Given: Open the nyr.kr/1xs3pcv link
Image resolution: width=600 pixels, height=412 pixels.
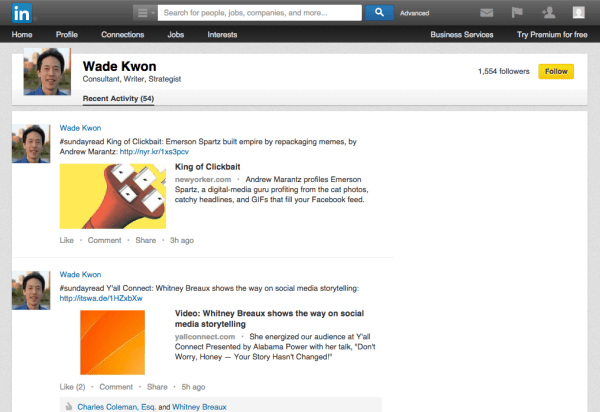Looking at the screenshot, I should click(154, 151).
